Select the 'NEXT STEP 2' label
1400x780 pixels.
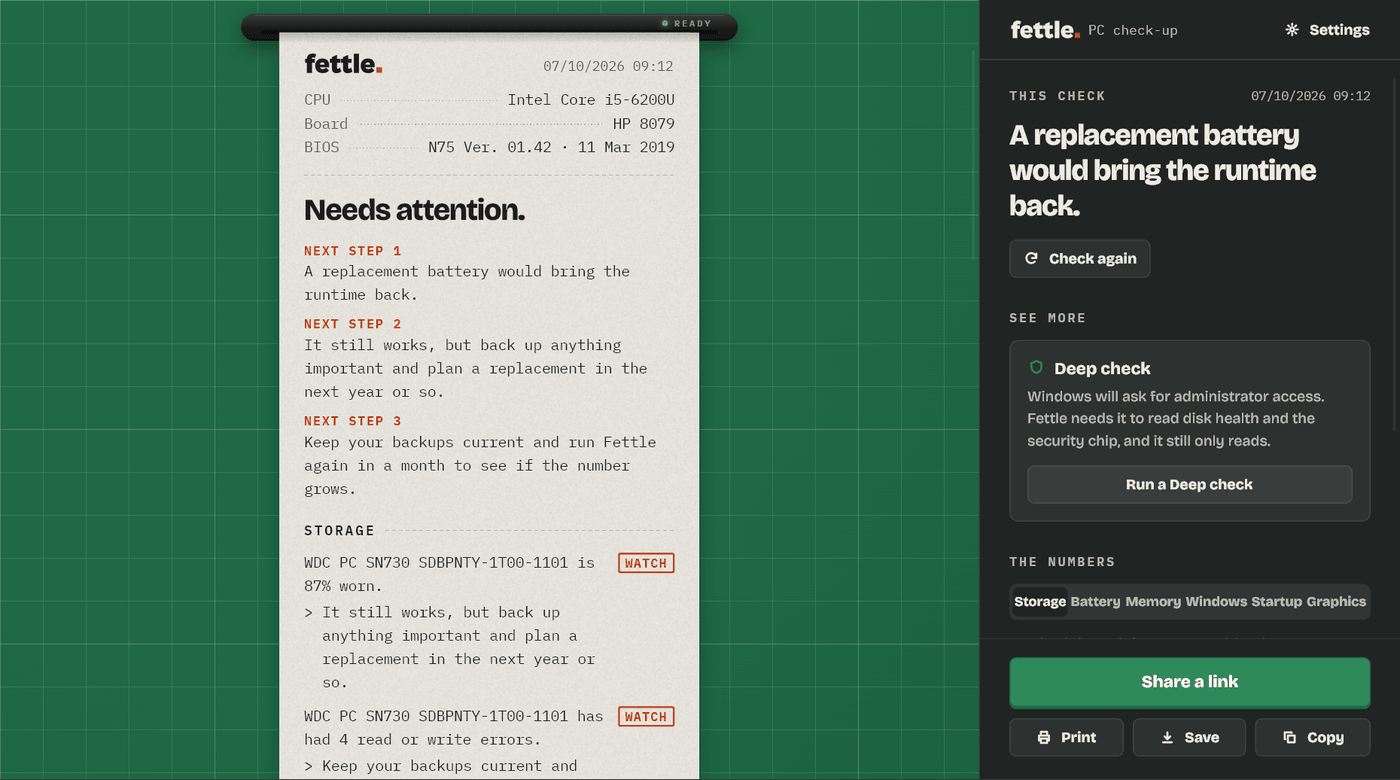point(353,324)
